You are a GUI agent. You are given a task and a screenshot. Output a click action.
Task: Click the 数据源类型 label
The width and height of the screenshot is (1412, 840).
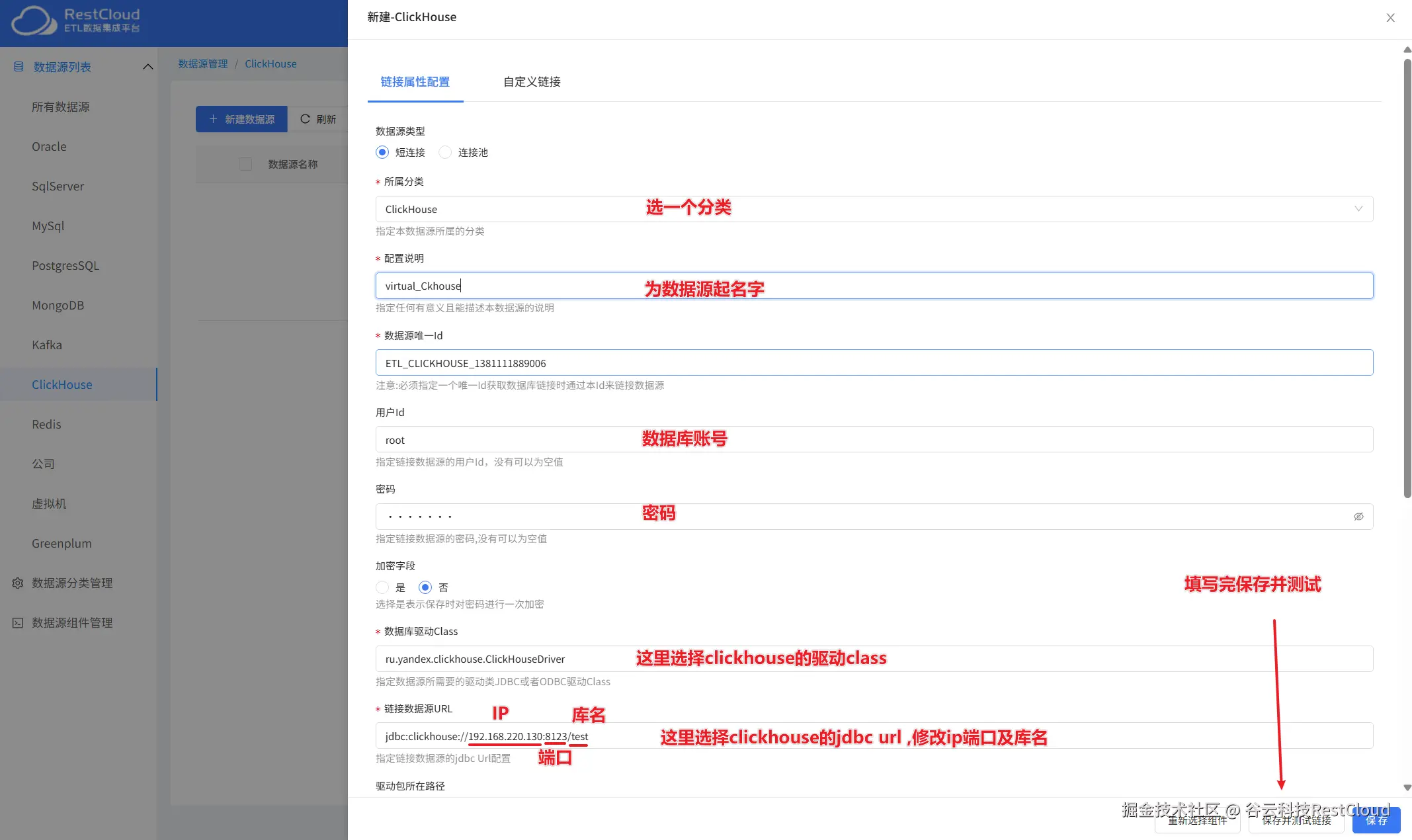click(400, 131)
